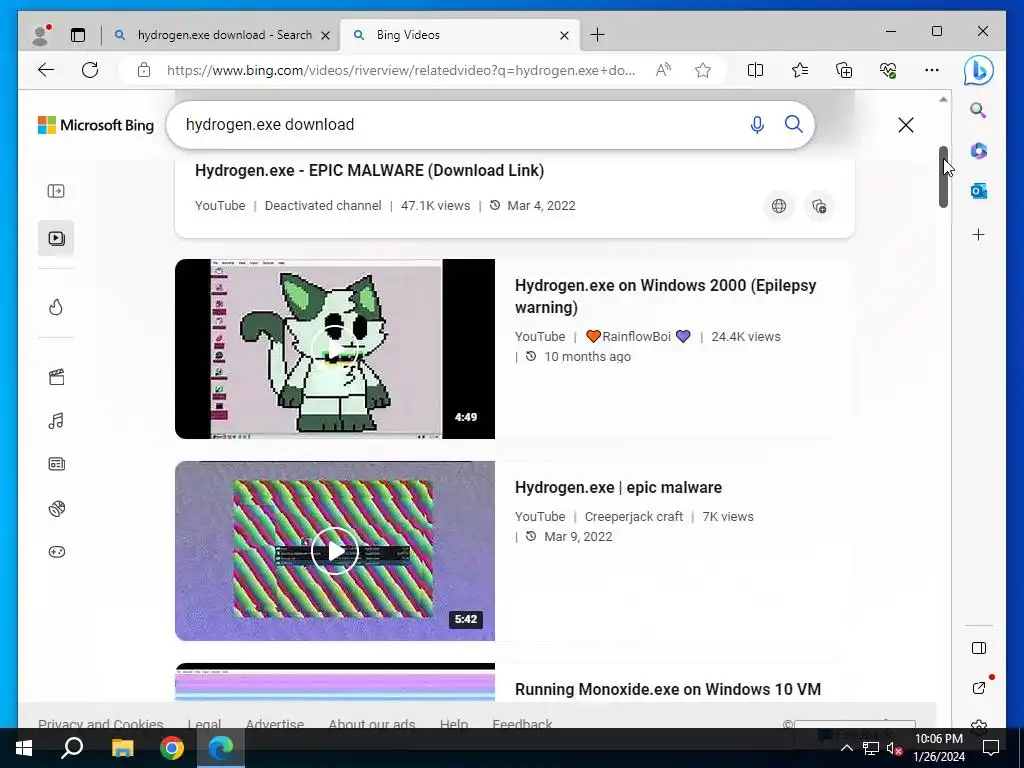This screenshot has height=768, width=1024.
Task: Open Hydrogen.exe EPIC MALWARE video title
Action: click(370, 170)
